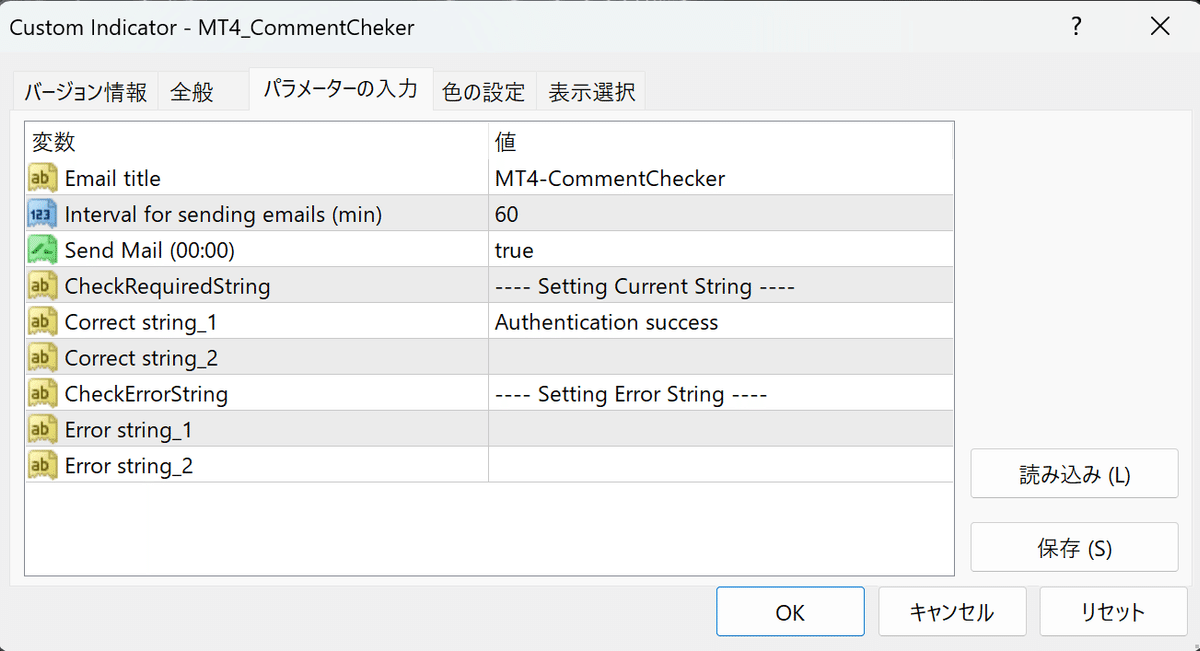Select the Error string_2 label
This screenshot has width=1200, height=651.
130,466
